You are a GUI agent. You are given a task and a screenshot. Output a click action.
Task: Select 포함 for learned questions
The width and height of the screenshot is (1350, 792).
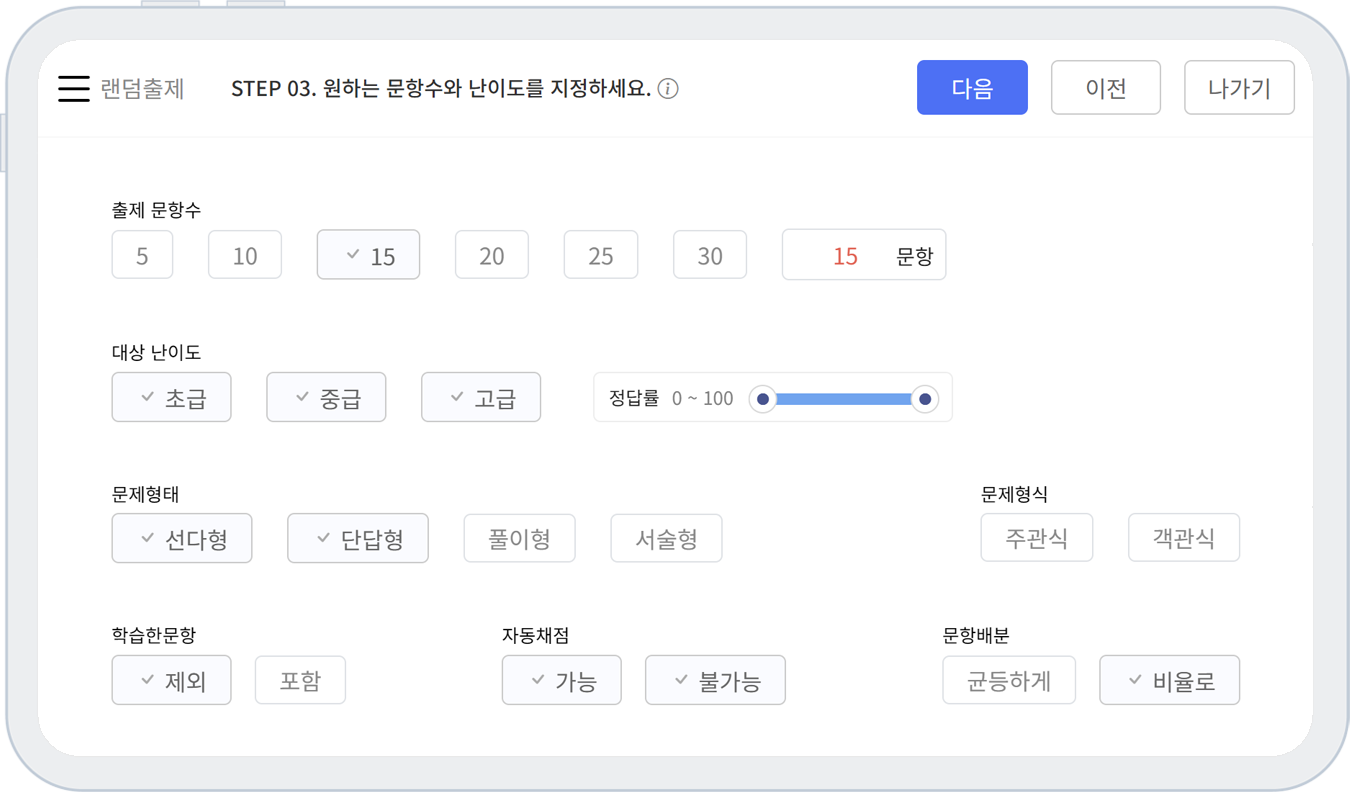[300, 681]
